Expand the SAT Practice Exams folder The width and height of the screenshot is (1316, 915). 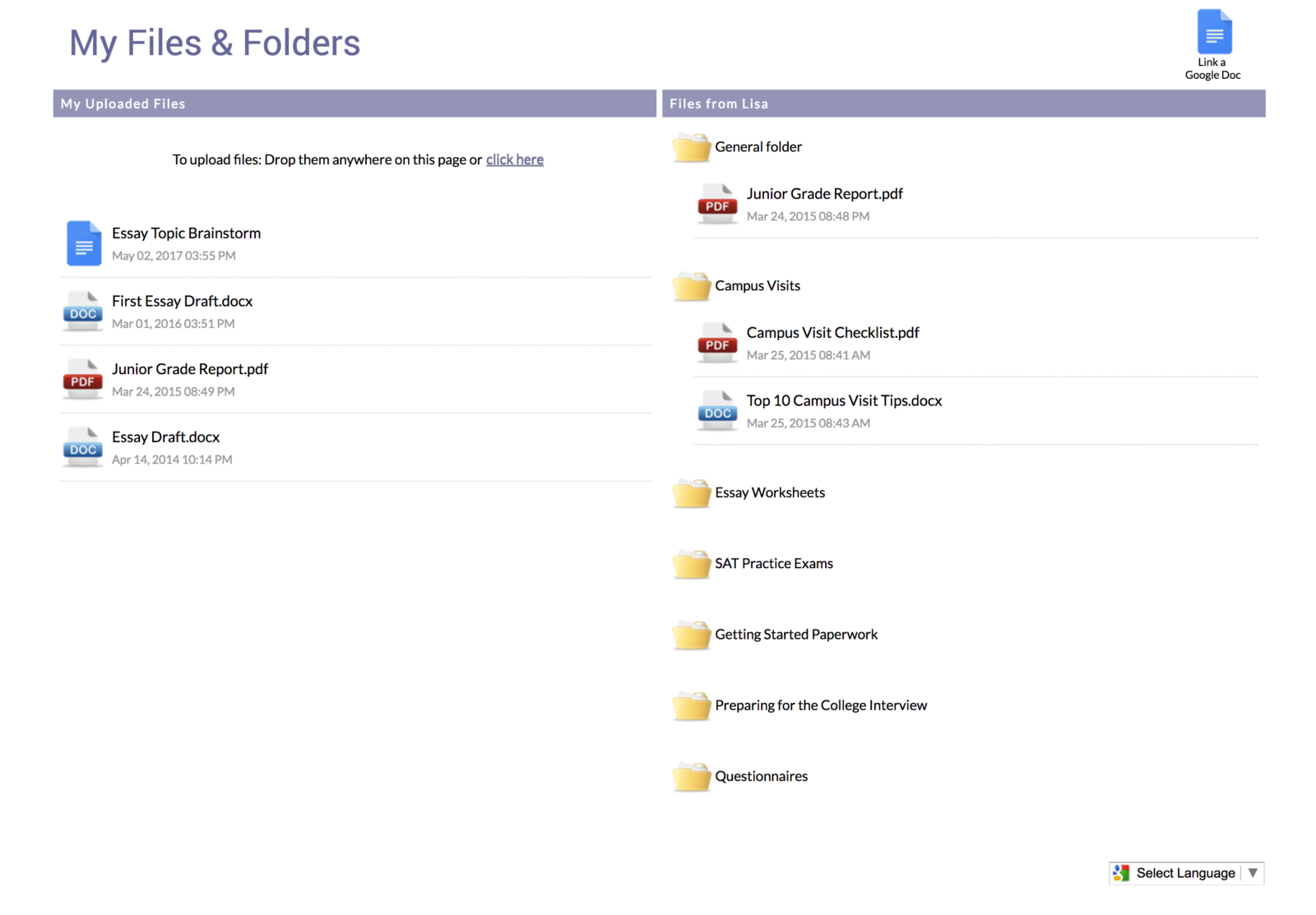pyautogui.click(x=691, y=566)
